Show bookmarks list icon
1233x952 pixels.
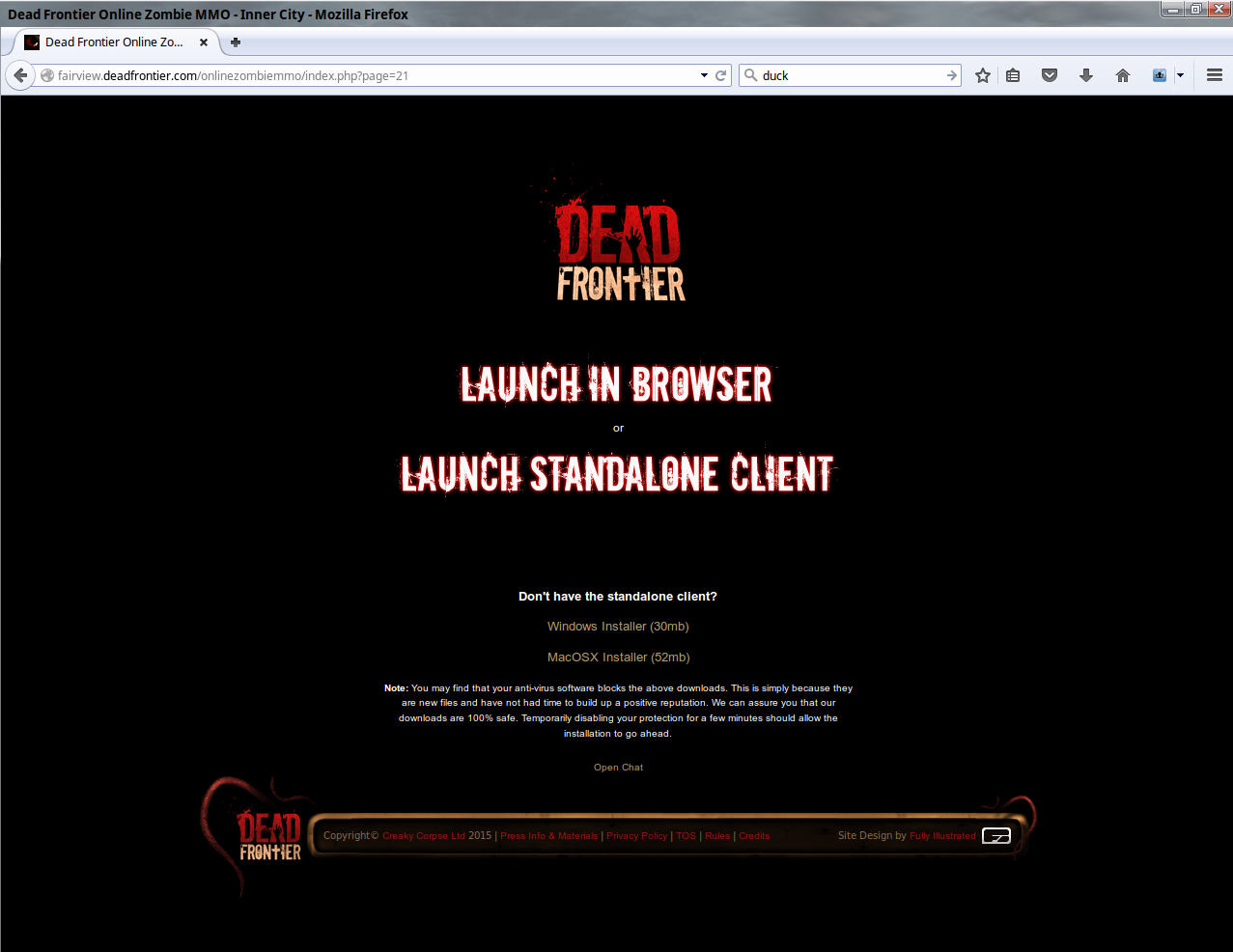click(1013, 75)
